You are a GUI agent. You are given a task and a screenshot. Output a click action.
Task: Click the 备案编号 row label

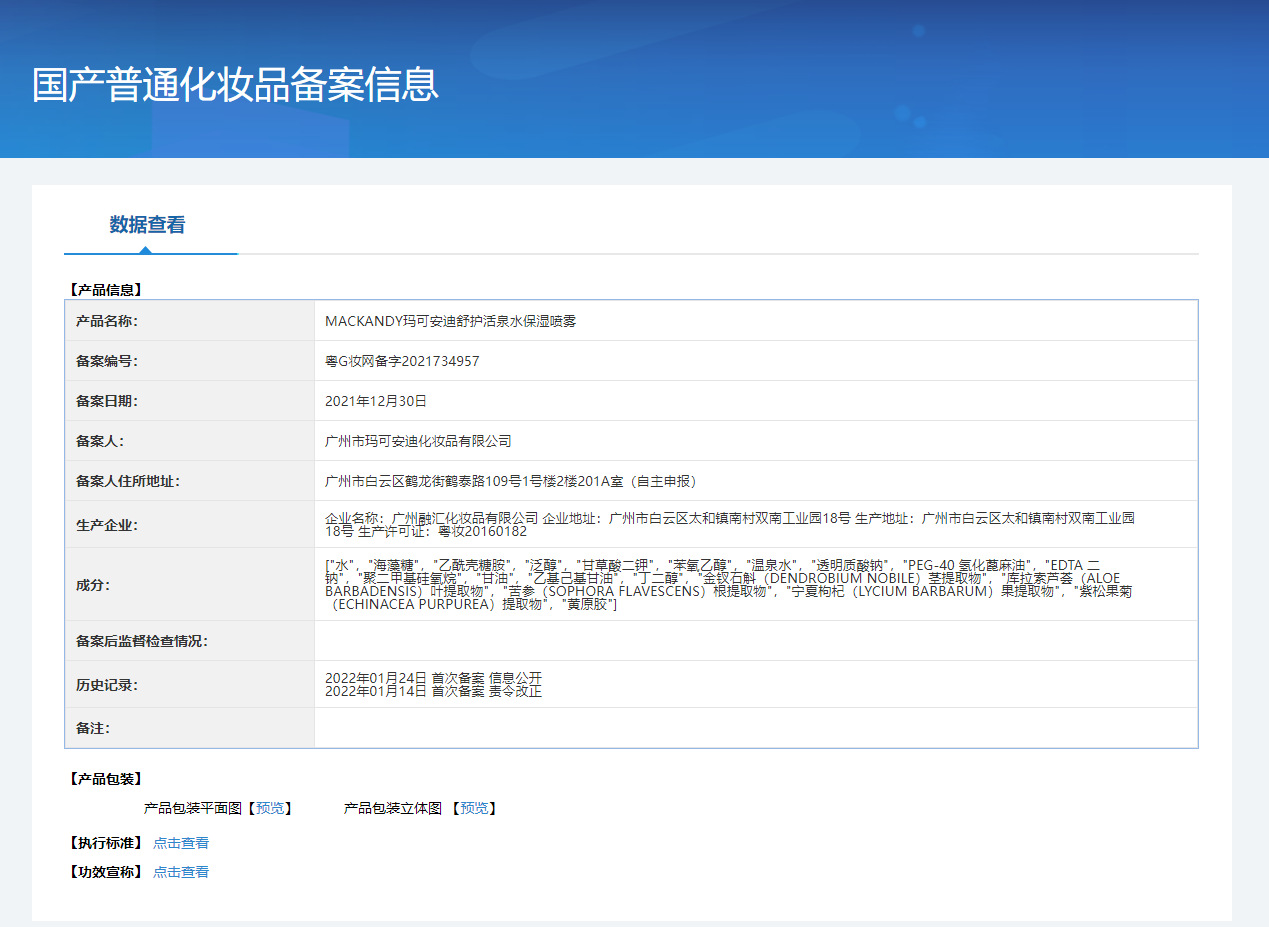pos(106,361)
